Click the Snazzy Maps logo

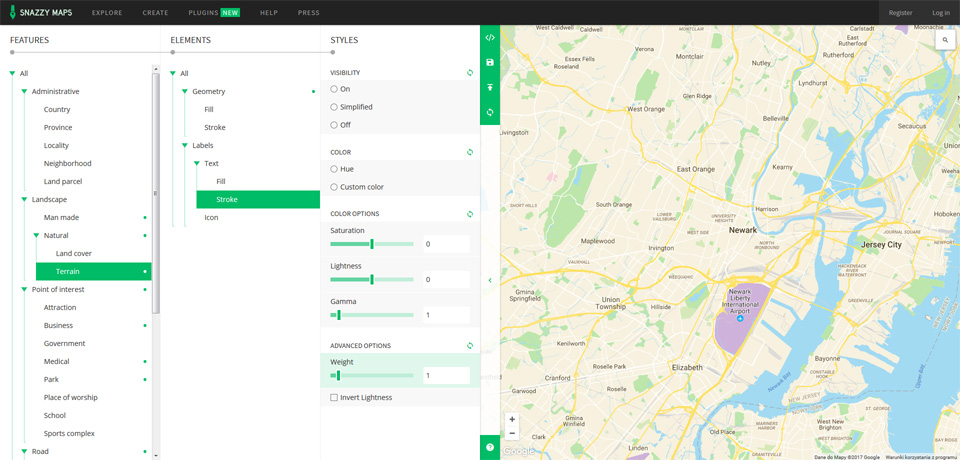click(x=41, y=12)
